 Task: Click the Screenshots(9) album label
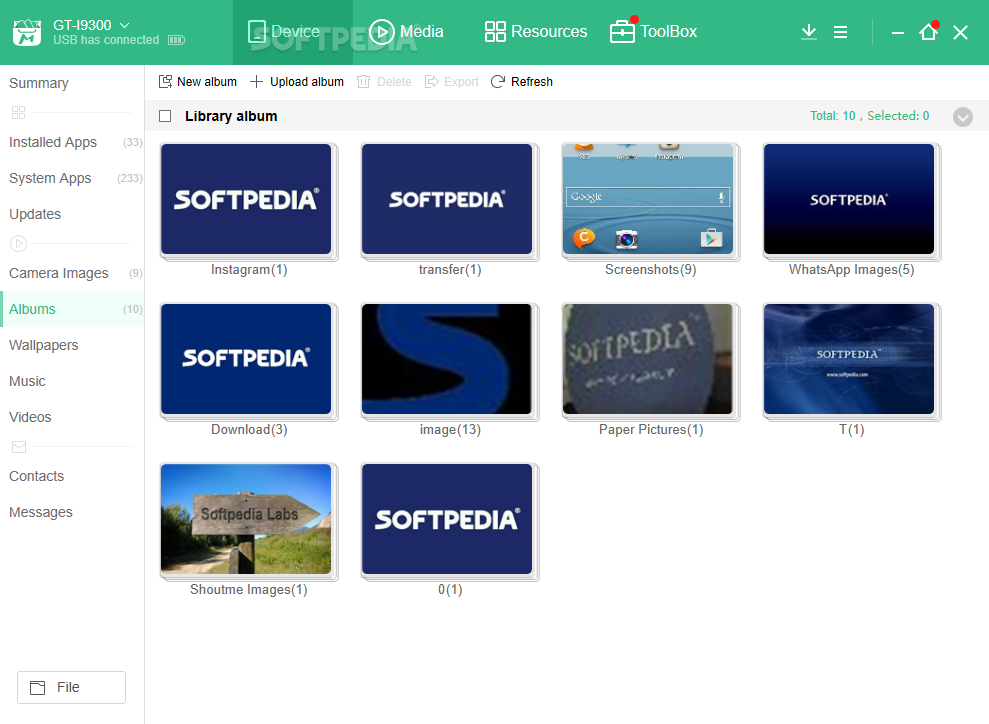tap(651, 270)
